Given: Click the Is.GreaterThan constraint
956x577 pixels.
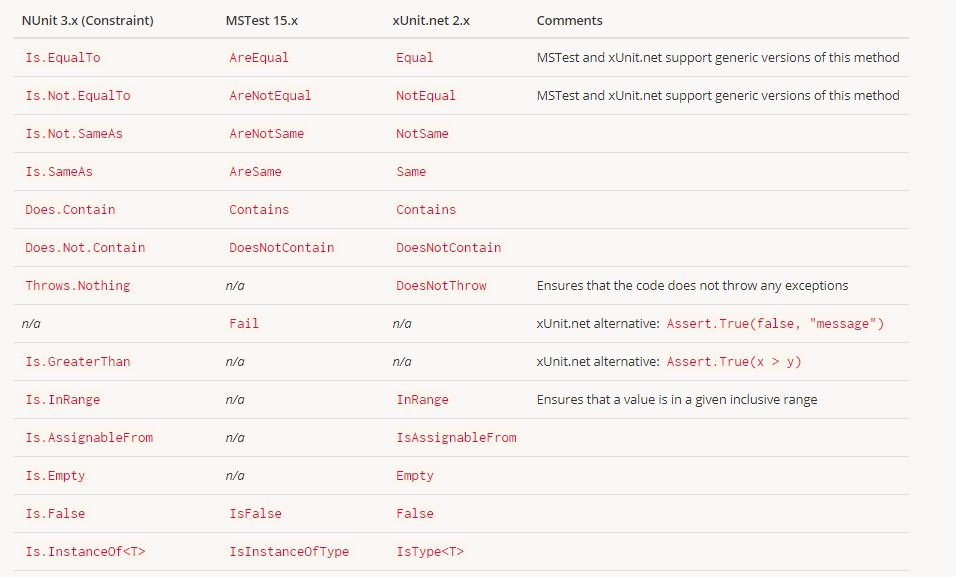Looking at the screenshot, I should [x=78, y=362].
